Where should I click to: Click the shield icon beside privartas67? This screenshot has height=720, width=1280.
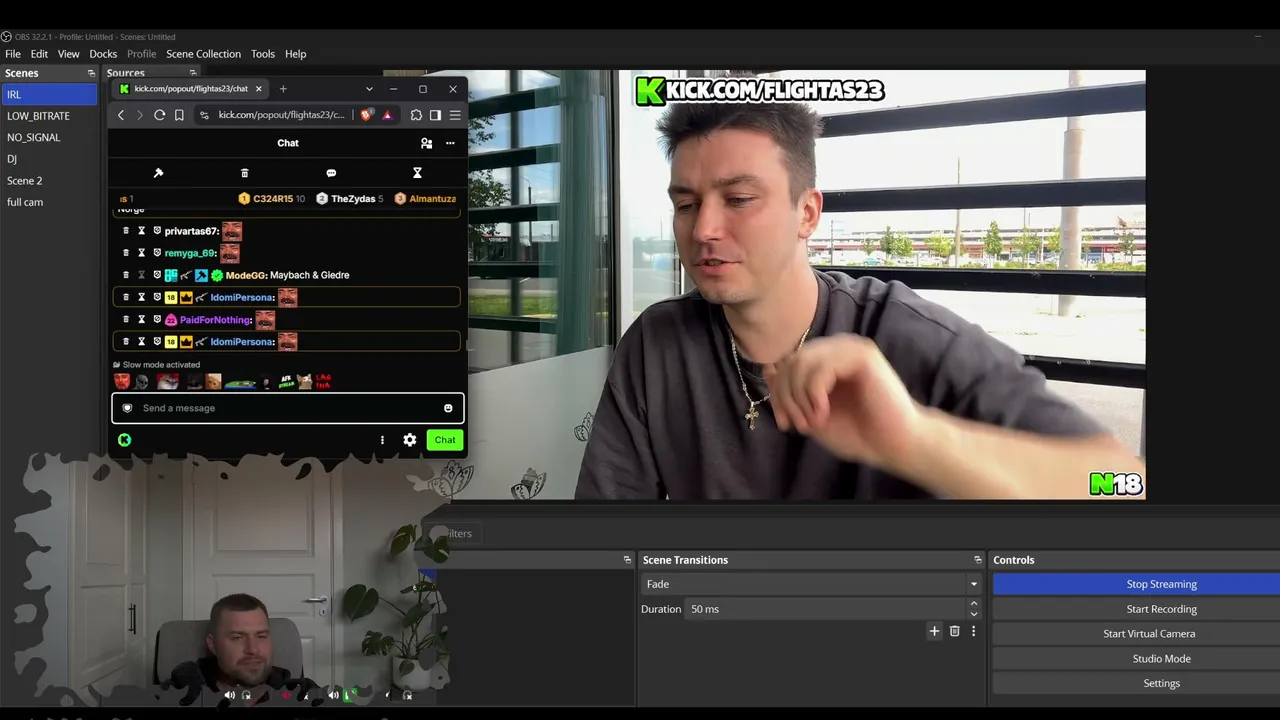coord(157,231)
